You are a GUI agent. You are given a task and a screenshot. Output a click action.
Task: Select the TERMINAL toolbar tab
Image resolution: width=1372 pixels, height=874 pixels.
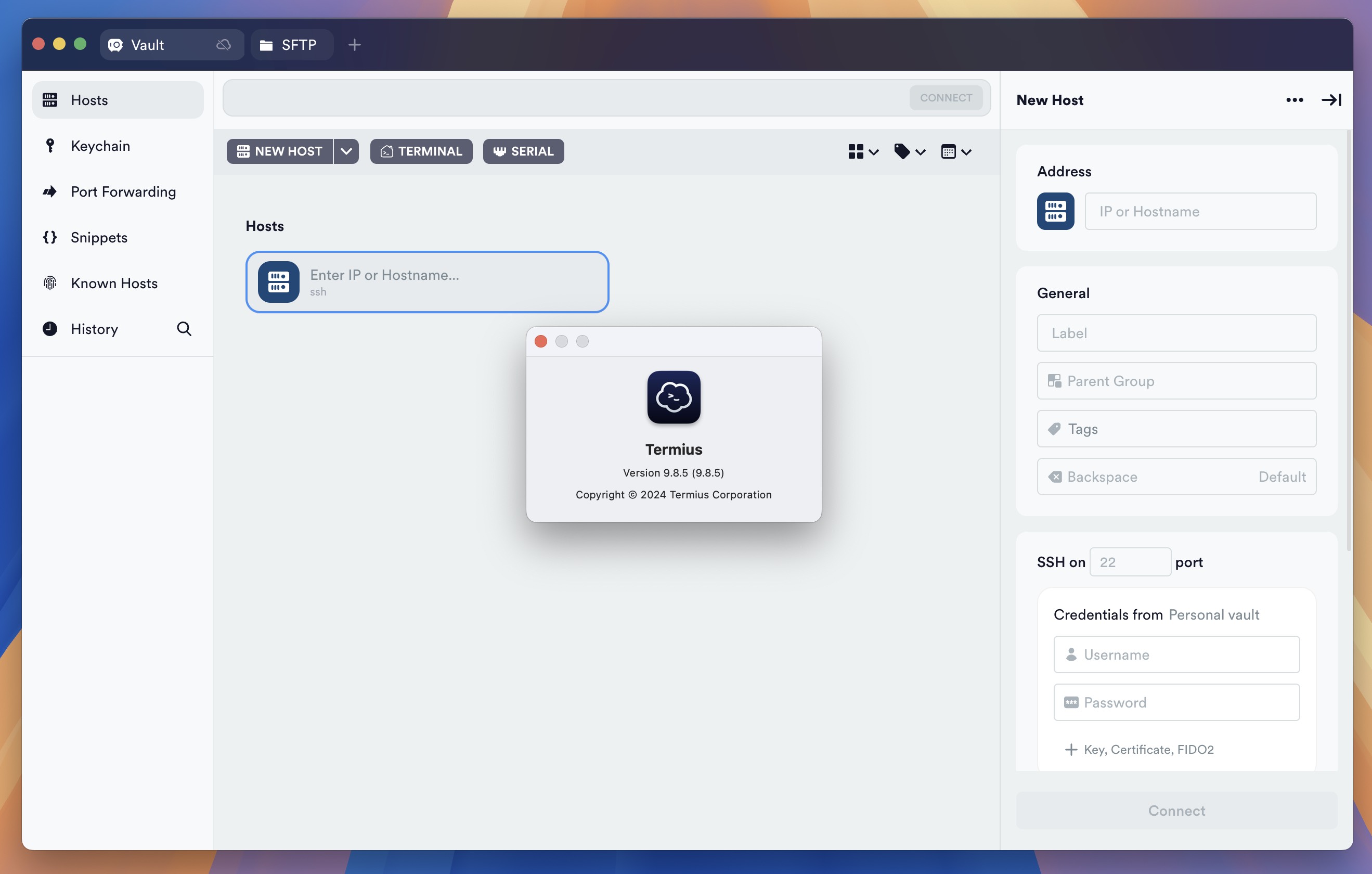point(422,151)
